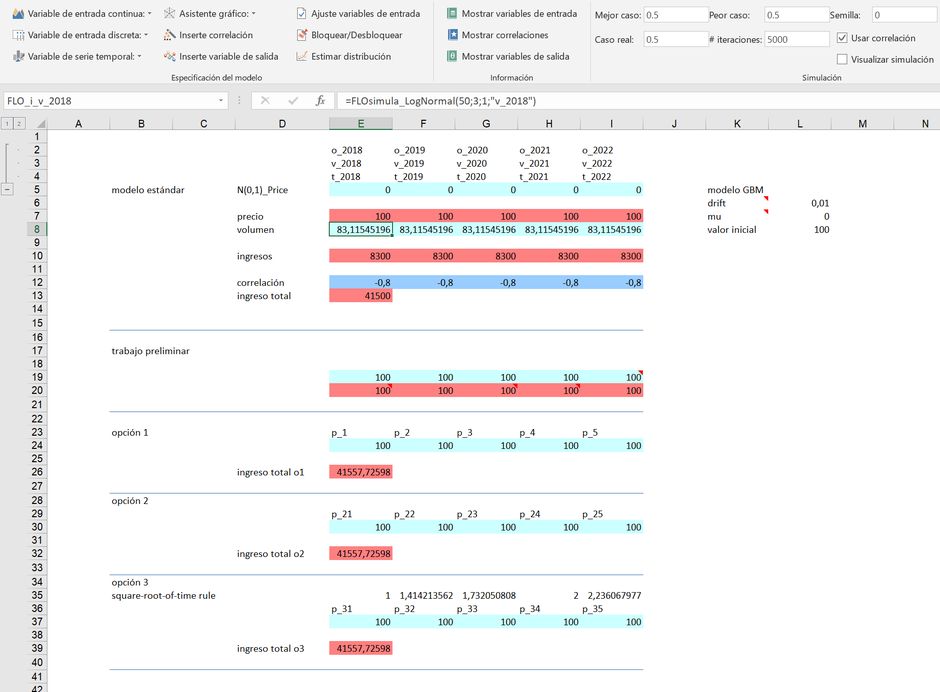
Task: Click the Inserte correlación icon
Action: point(170,35)
